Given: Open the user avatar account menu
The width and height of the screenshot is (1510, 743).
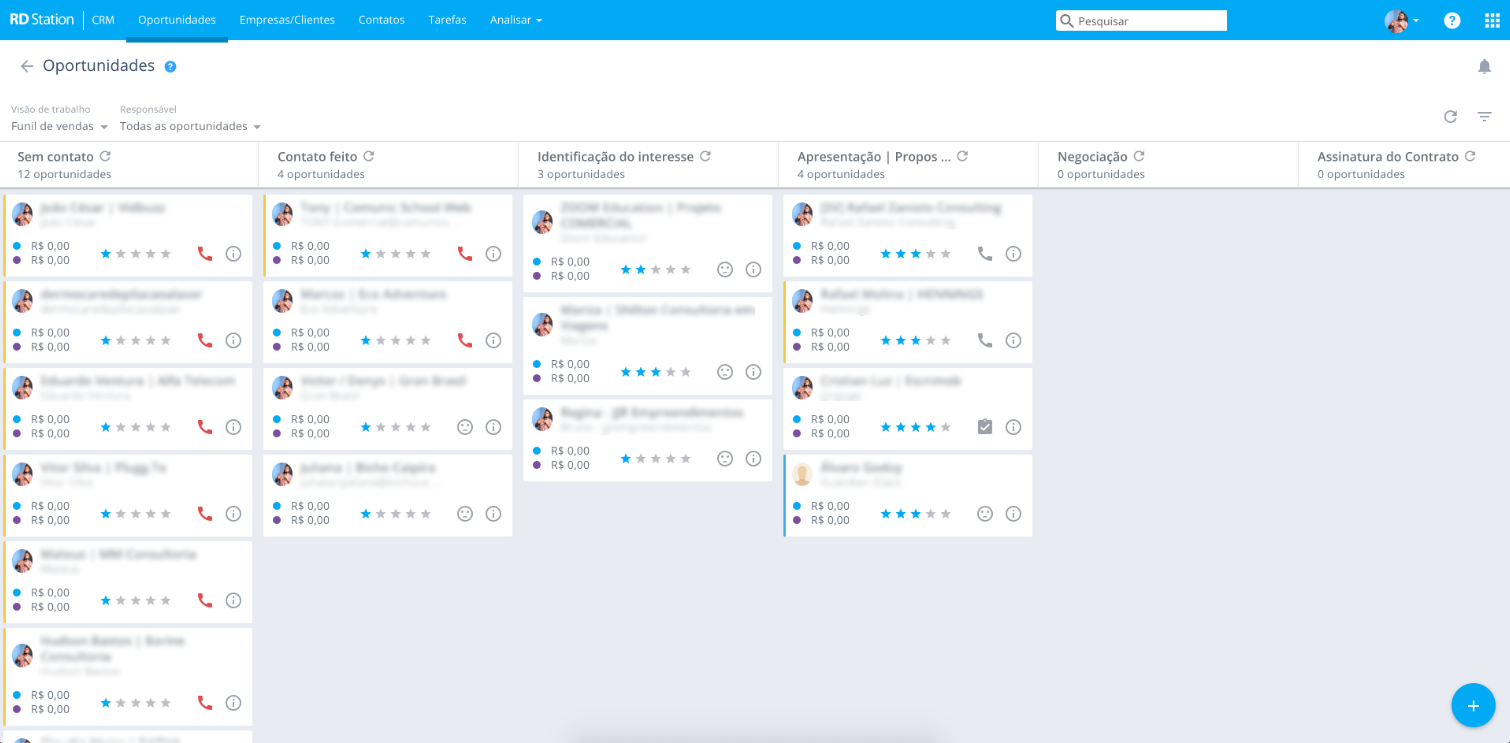Looking at the screenshot, I should (1402, 20).
